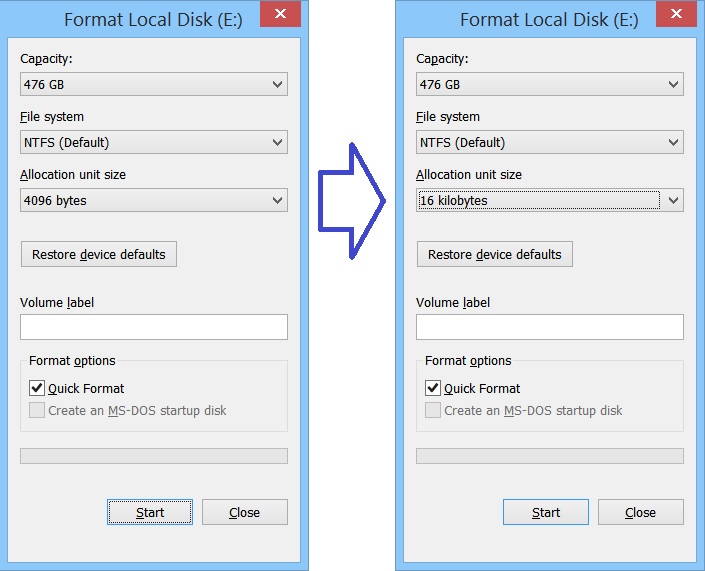Open File system dropdown in left dialog
705x571 pixels.
154,142
